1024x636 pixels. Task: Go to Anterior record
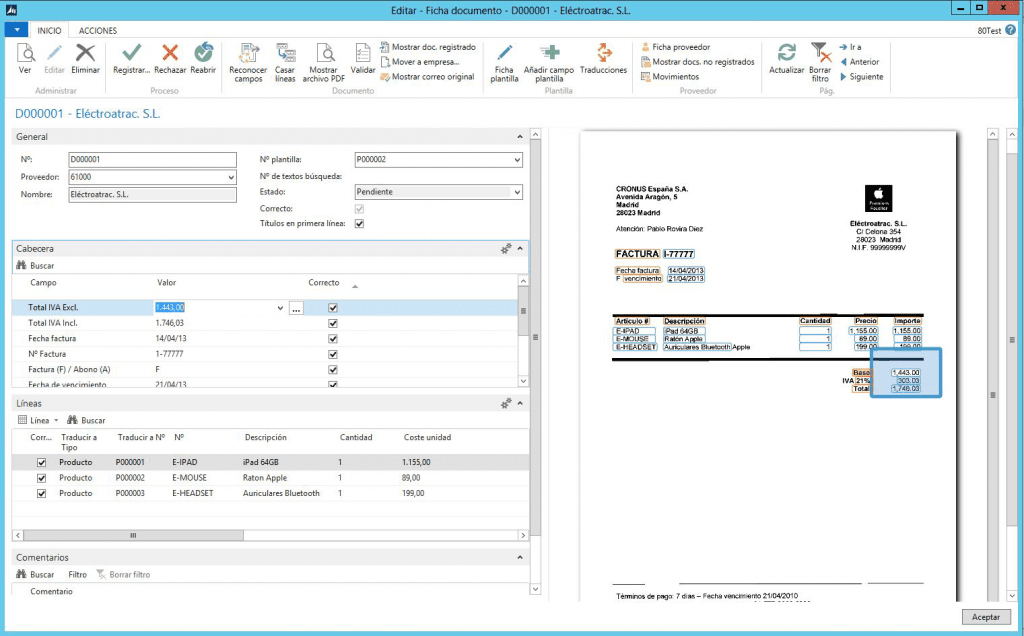[859, 62]
